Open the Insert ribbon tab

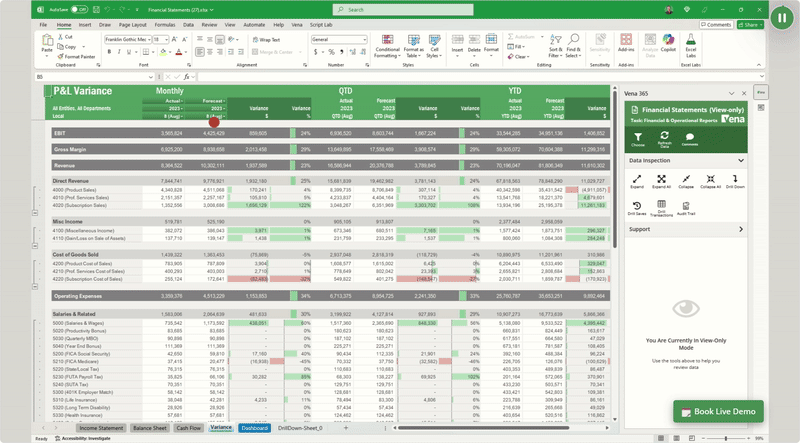coord(85,24)
